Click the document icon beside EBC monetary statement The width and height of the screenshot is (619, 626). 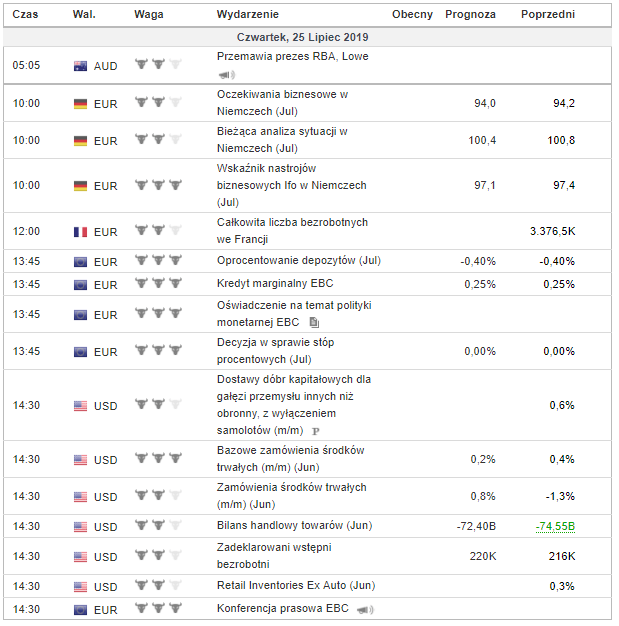[x=314, y=323]
